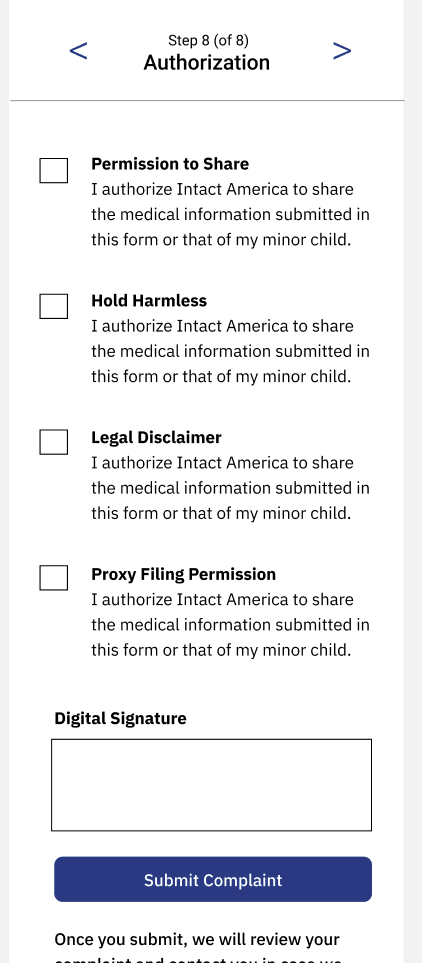Screen dimensions: 422x963
Task: Click the Digital Signature field label
Action: tap(120, 719)
